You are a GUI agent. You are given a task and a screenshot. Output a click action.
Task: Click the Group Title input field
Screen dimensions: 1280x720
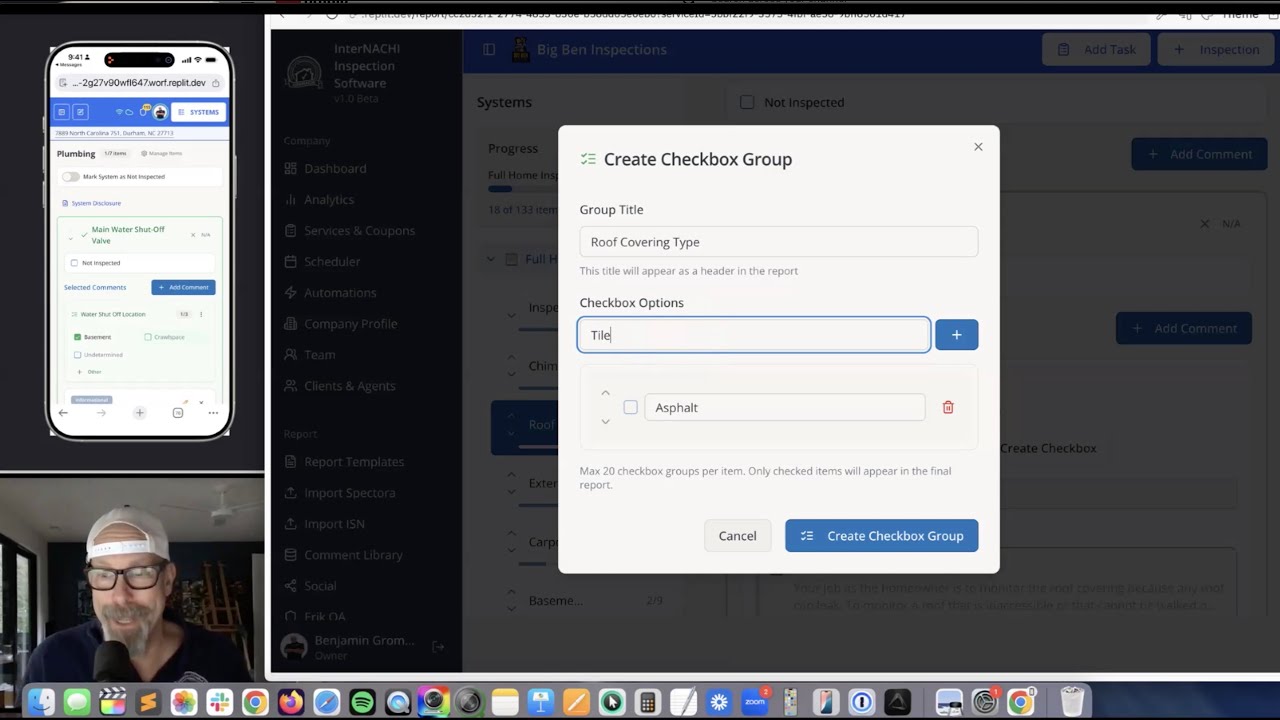pyautogui.click(x=778, y=242)
